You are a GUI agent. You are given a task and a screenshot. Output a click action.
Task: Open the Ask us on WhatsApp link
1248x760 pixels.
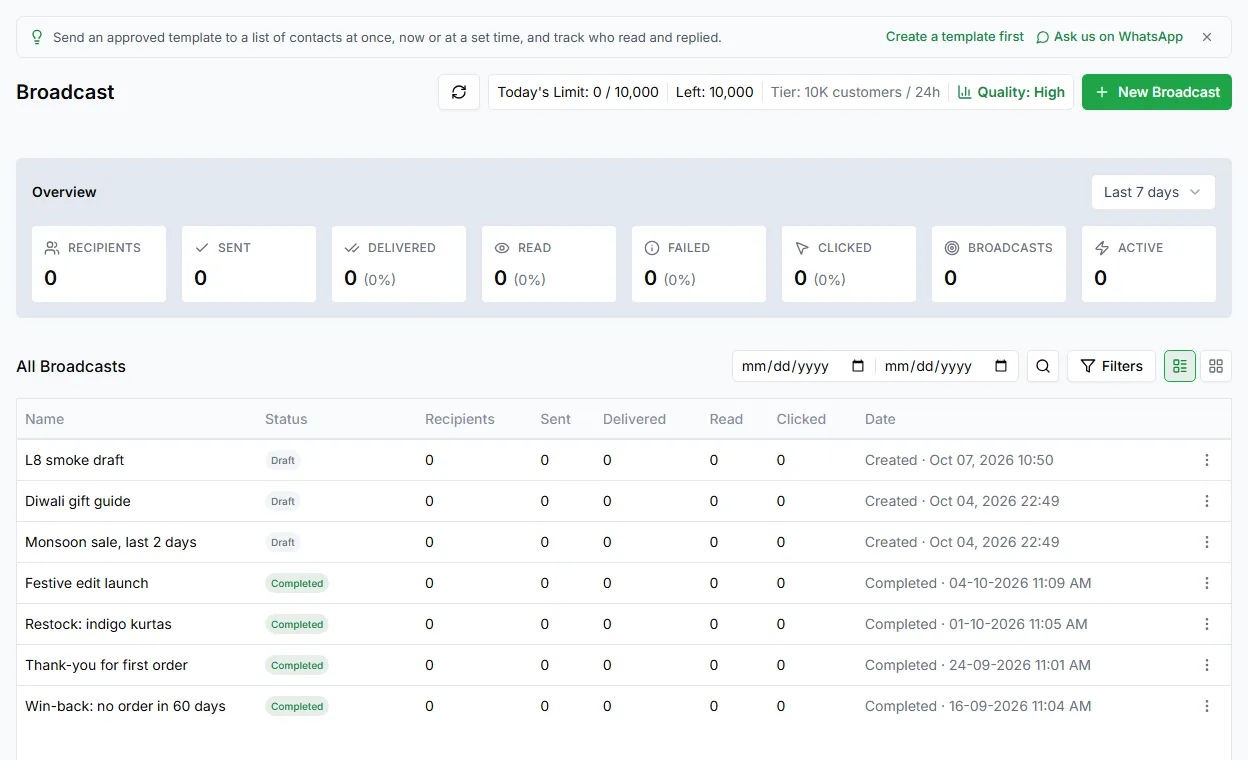[1109, 37]
